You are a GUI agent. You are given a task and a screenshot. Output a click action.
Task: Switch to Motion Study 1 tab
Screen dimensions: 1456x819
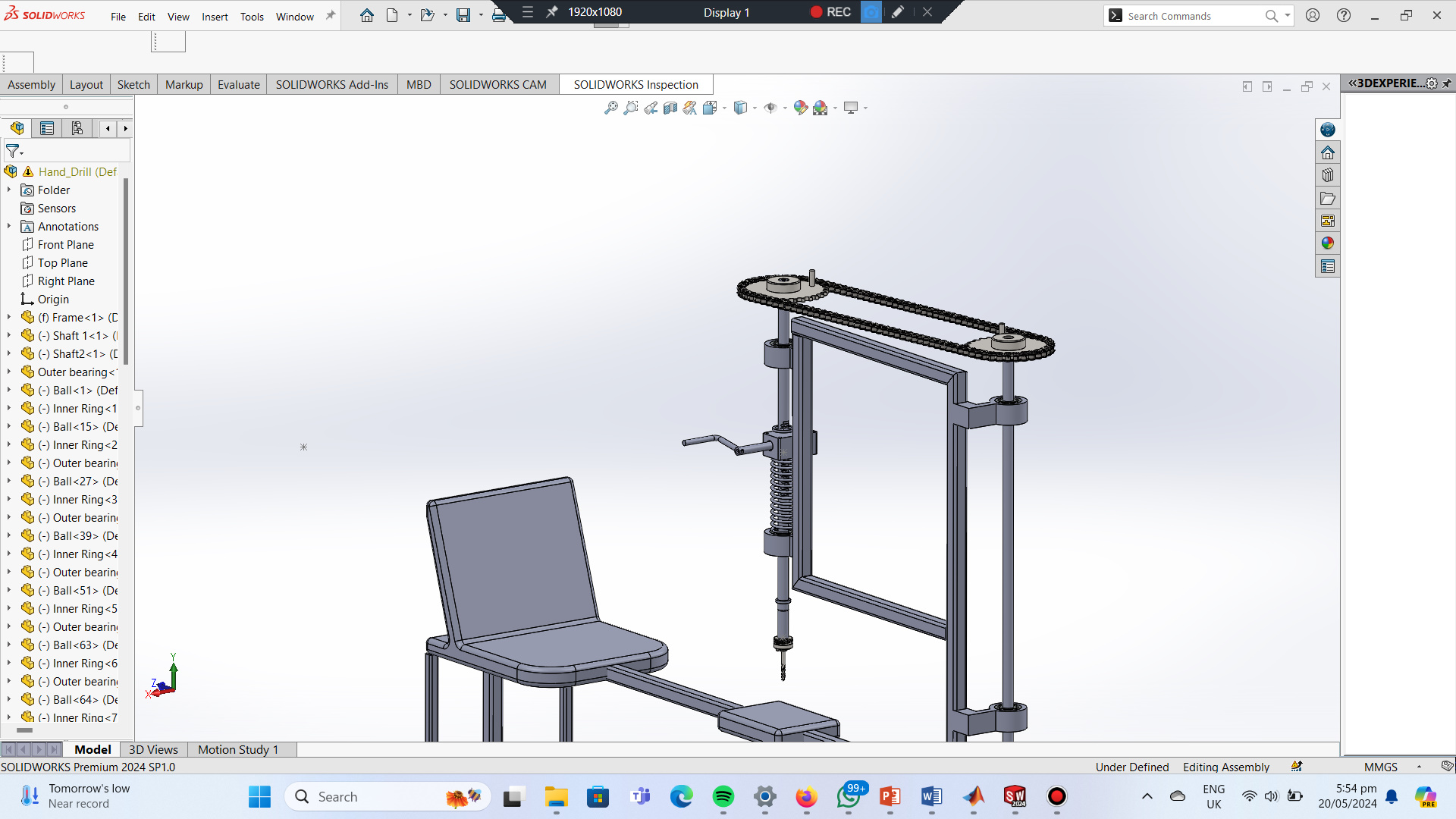point(238,749)
